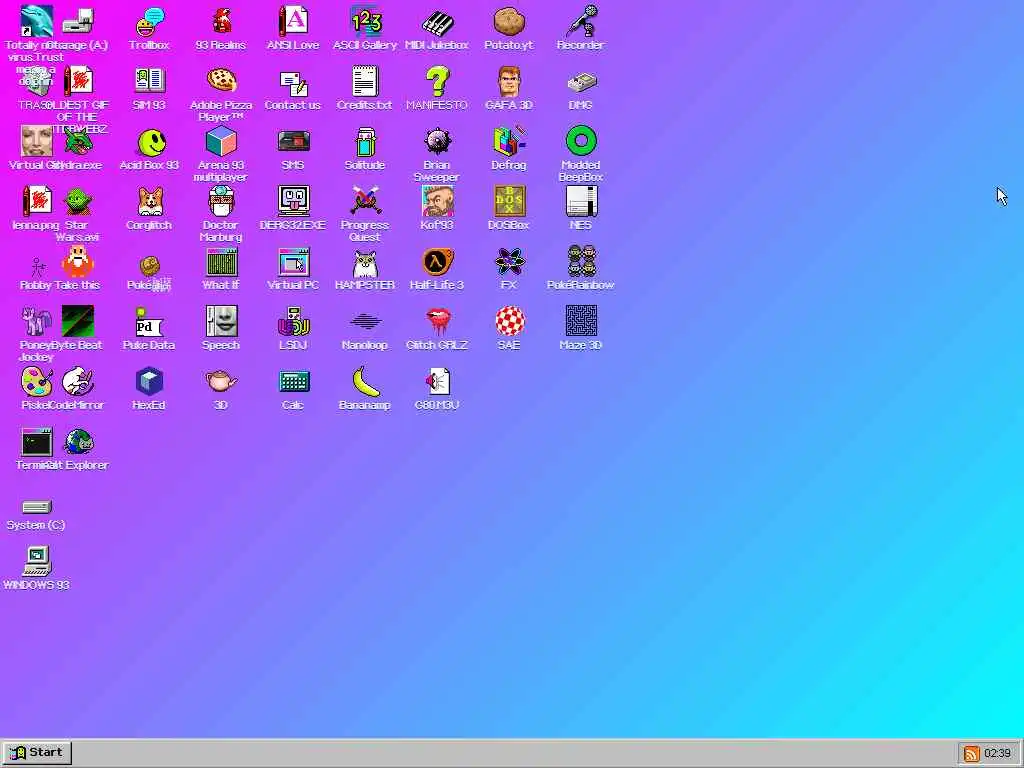The image size is (1024, 768).
Task: Click the RSS feed tray icon
Action: (972, 754)
